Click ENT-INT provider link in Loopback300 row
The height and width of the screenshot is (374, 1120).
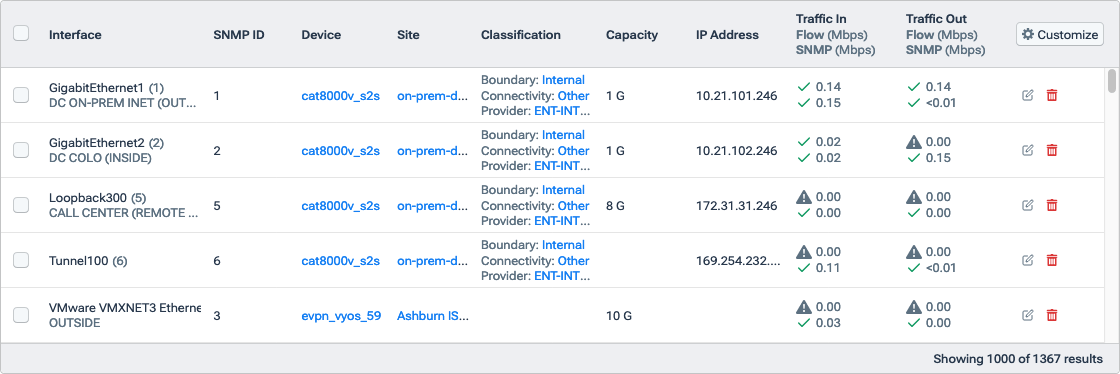pos(563,221)
